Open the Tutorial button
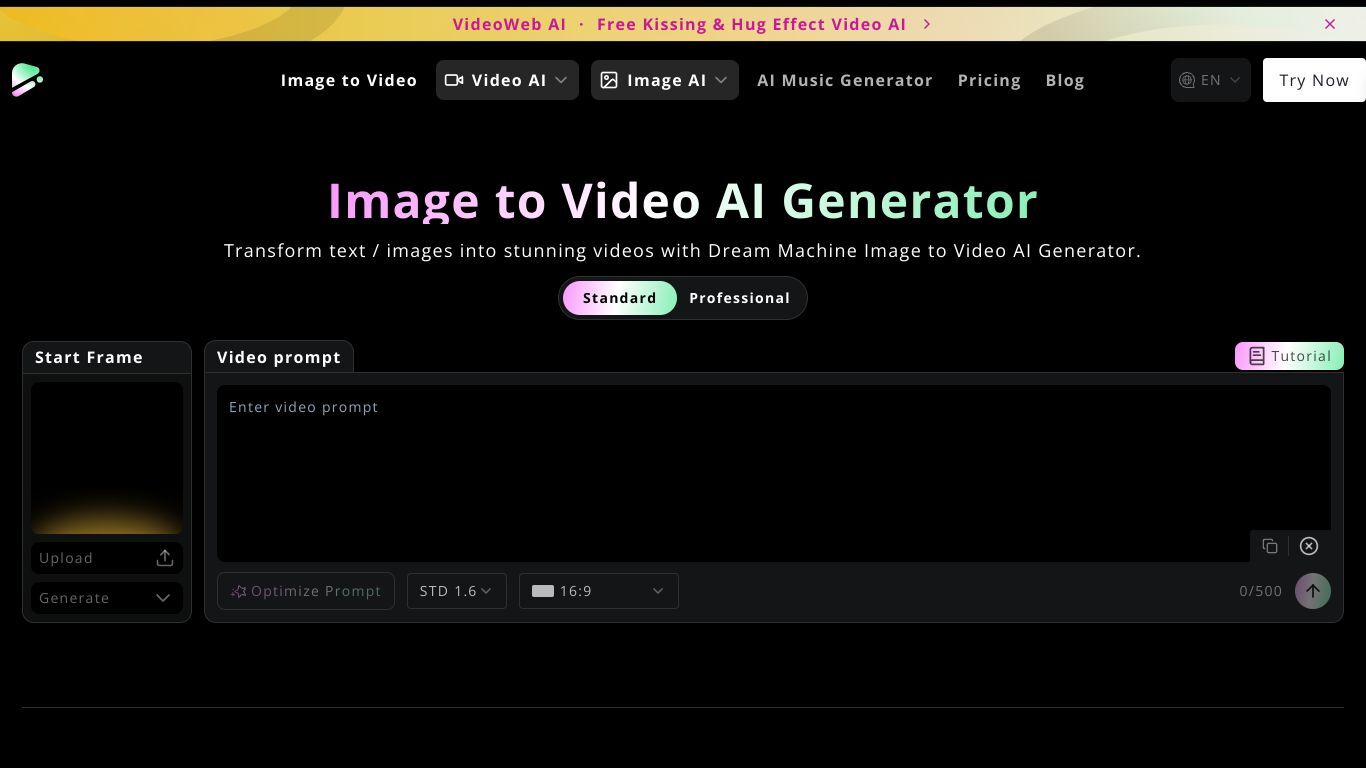 click(1289, 356)
